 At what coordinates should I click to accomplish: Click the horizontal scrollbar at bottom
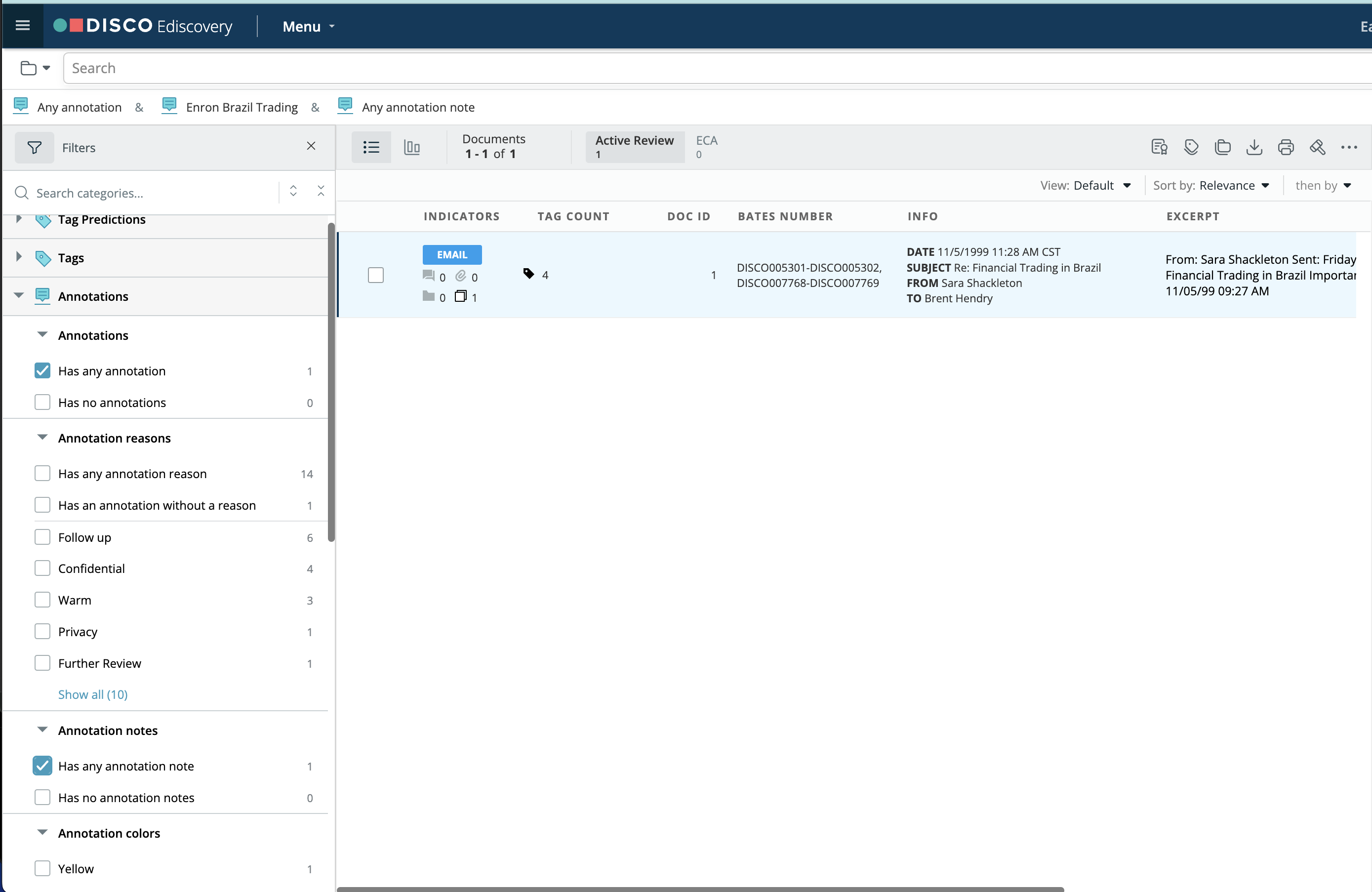700,889
